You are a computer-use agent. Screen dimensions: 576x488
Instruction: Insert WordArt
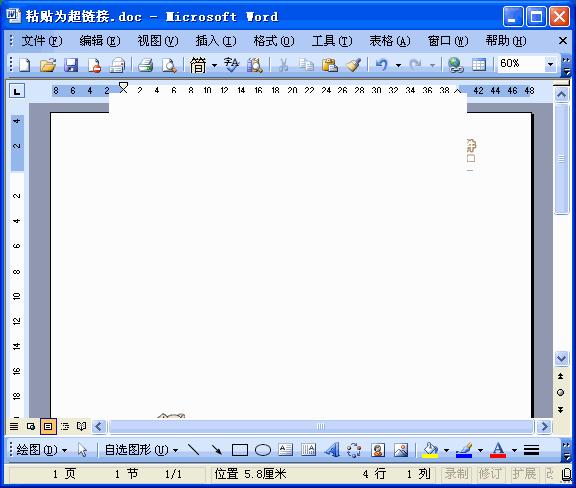[332, 449]
